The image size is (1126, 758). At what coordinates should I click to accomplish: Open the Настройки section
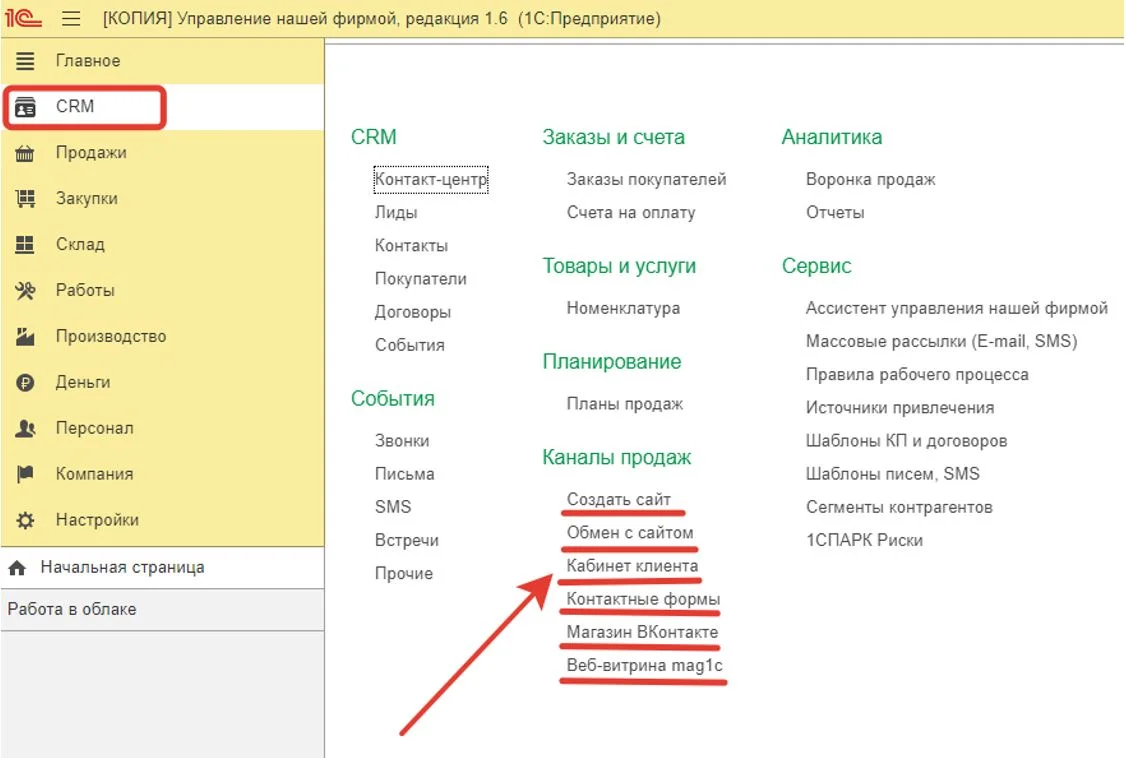point(162,520)
